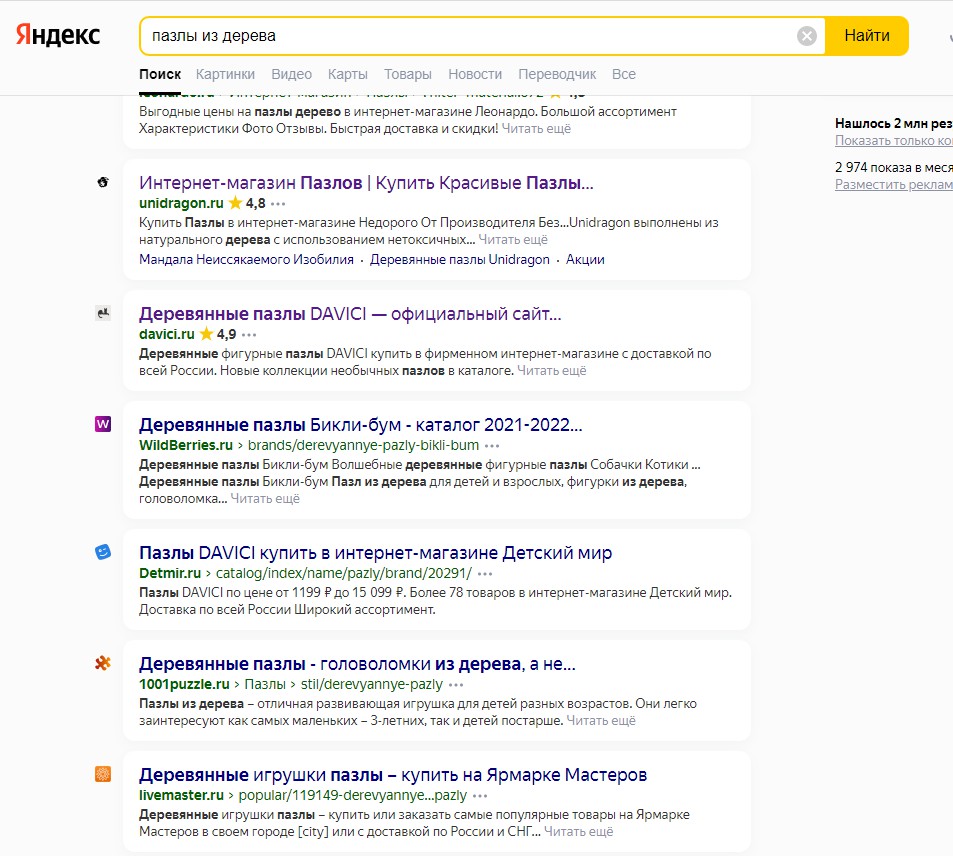Click the davici.ru favicon icon
The image size is (953, 856).
(103, 314)
